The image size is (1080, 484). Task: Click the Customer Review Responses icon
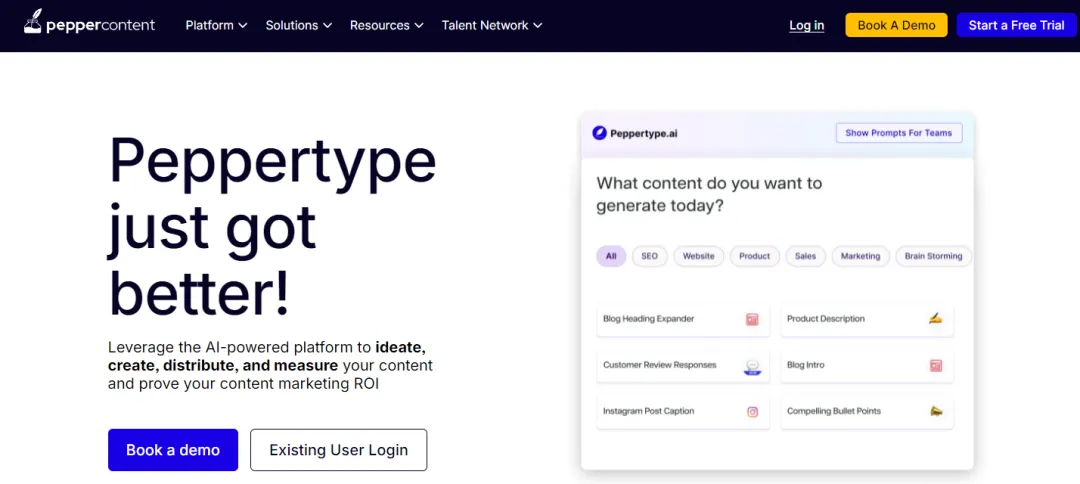tap(752, 366)
